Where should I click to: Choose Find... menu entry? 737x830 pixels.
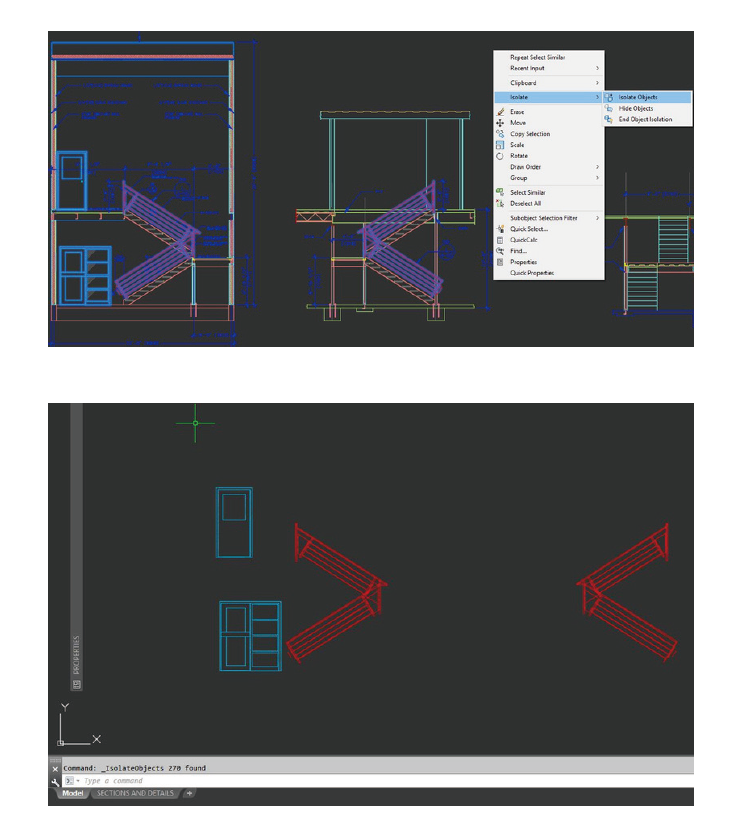pyautogui.click(x=549, y=251)
